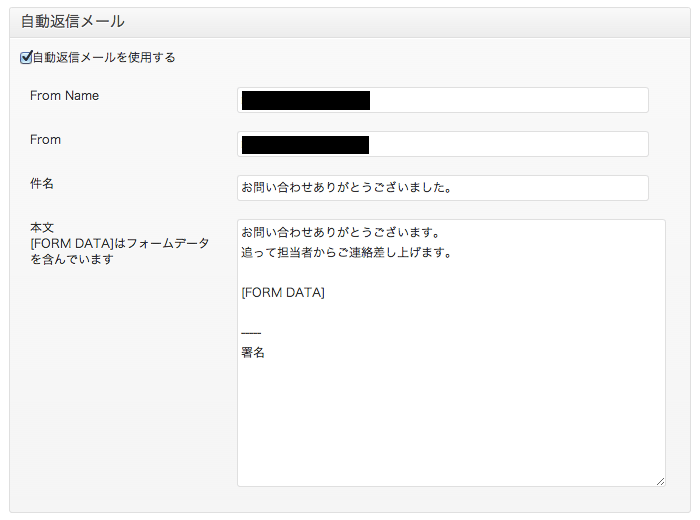Click the 自動返信メール panel header
Screen dimensions: 700x520
(350, 22)
